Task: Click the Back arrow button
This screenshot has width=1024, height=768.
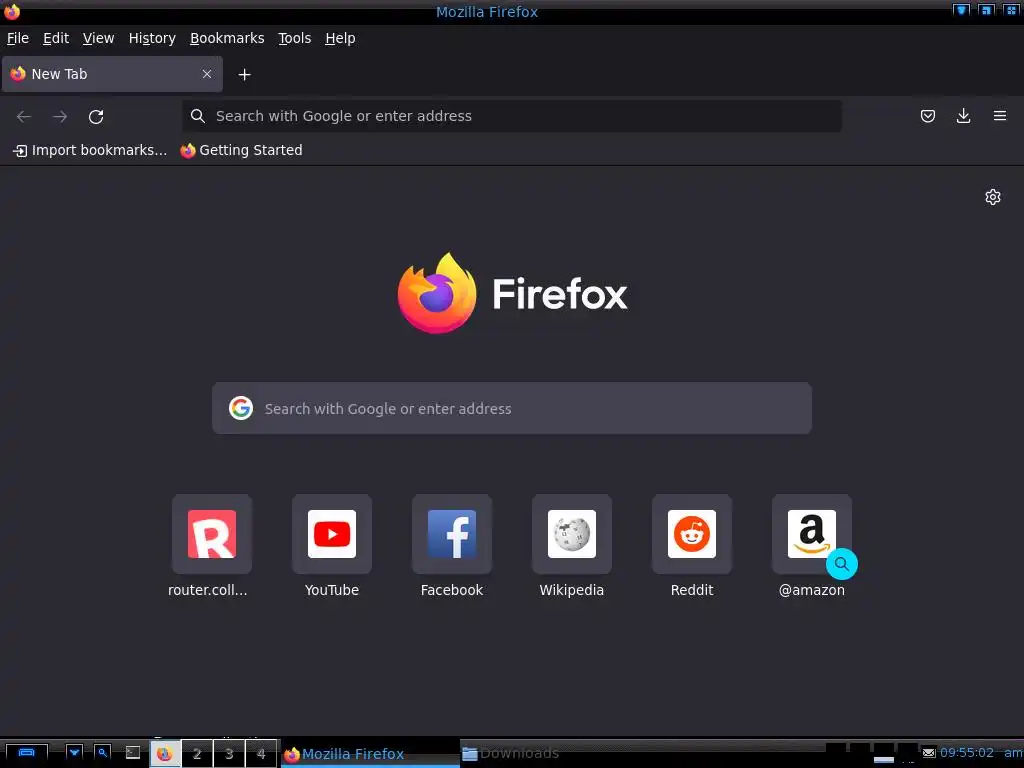Action: coord(24,116)
